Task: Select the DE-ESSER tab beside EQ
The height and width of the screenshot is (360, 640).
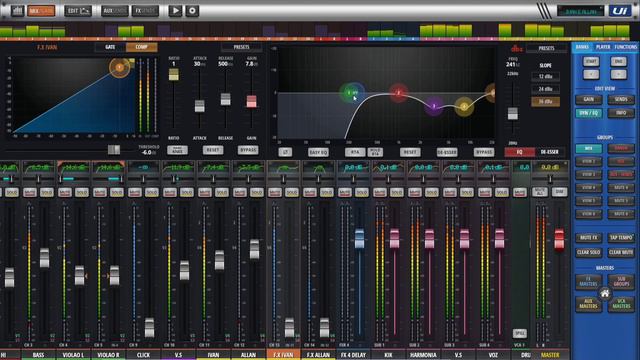Action: coord(549,152)
